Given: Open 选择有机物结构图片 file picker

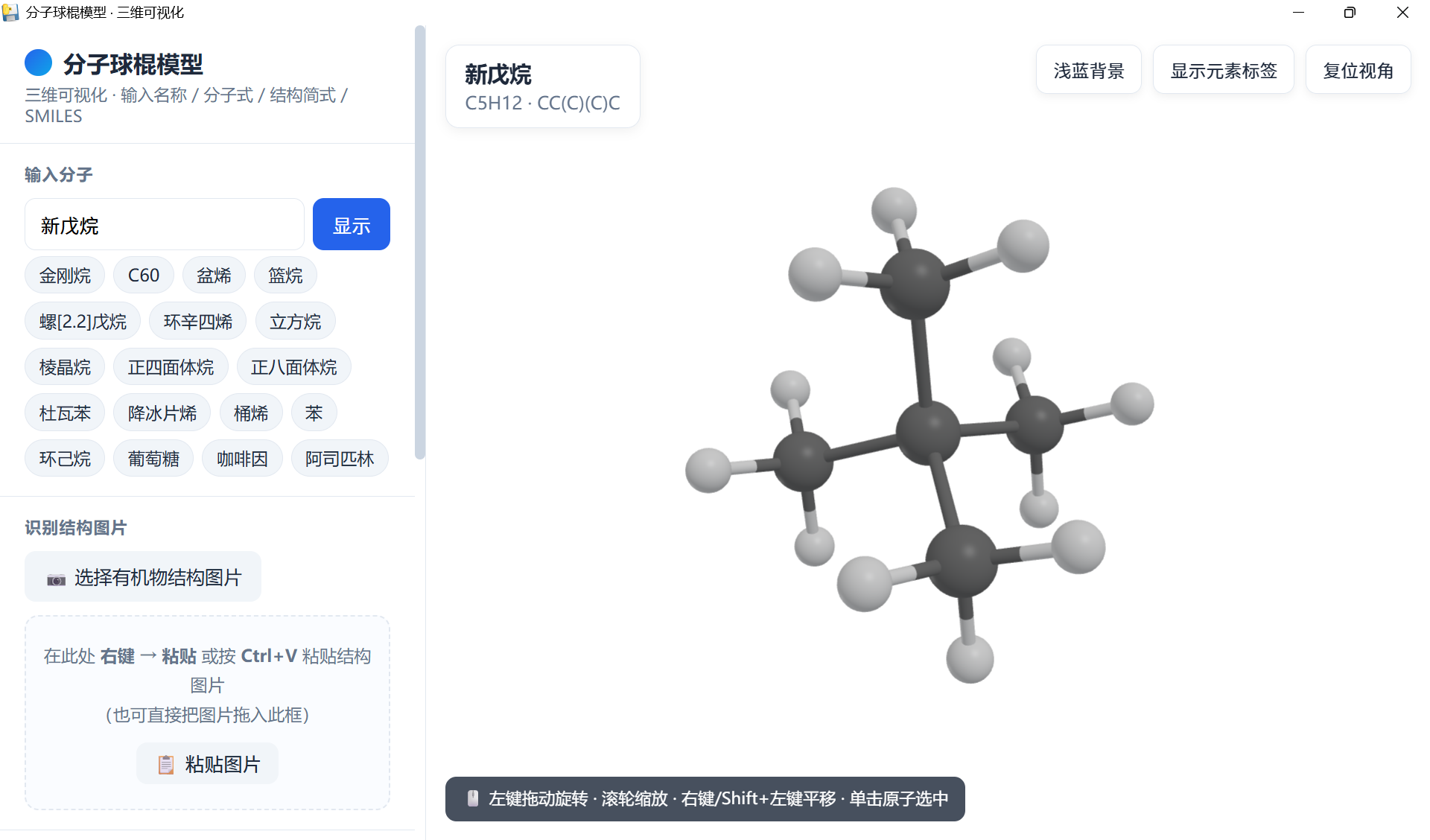Looking at the screenshot, I should (x=143, y=577).
